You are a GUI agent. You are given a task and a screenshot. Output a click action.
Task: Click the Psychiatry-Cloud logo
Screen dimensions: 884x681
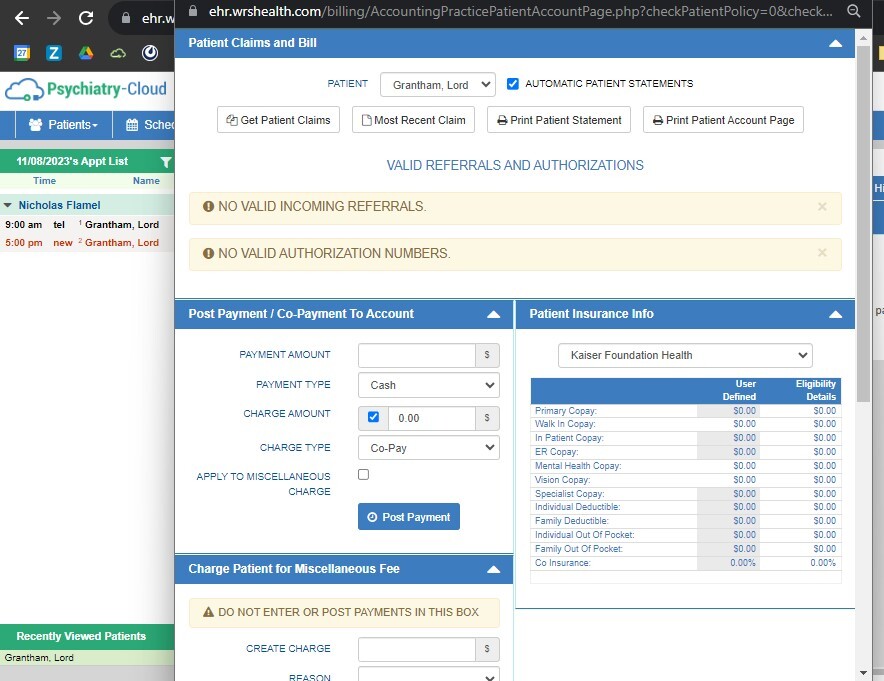tap(85, 90)
